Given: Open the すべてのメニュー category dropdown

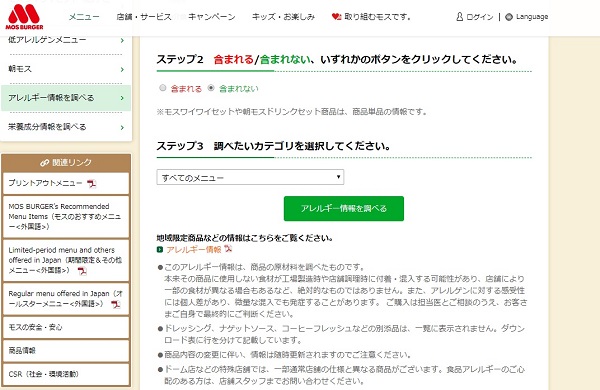Looking at the screenshot, I should [x=250, y=177].
